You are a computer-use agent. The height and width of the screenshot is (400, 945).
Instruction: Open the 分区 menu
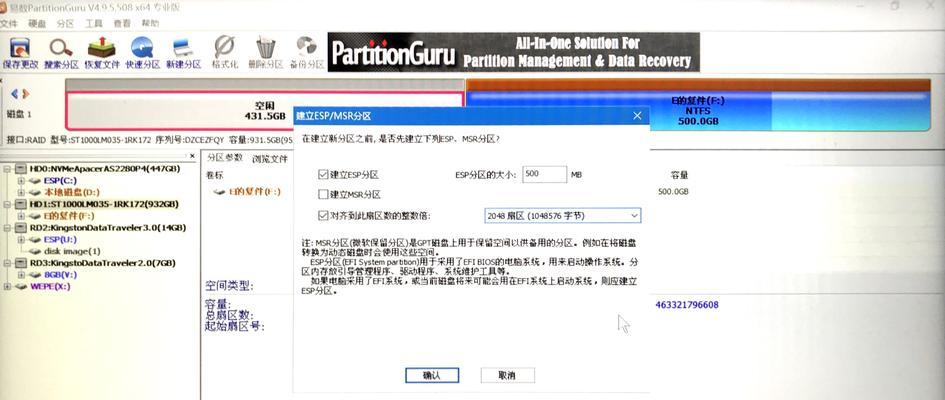click(x=65, y=23)
